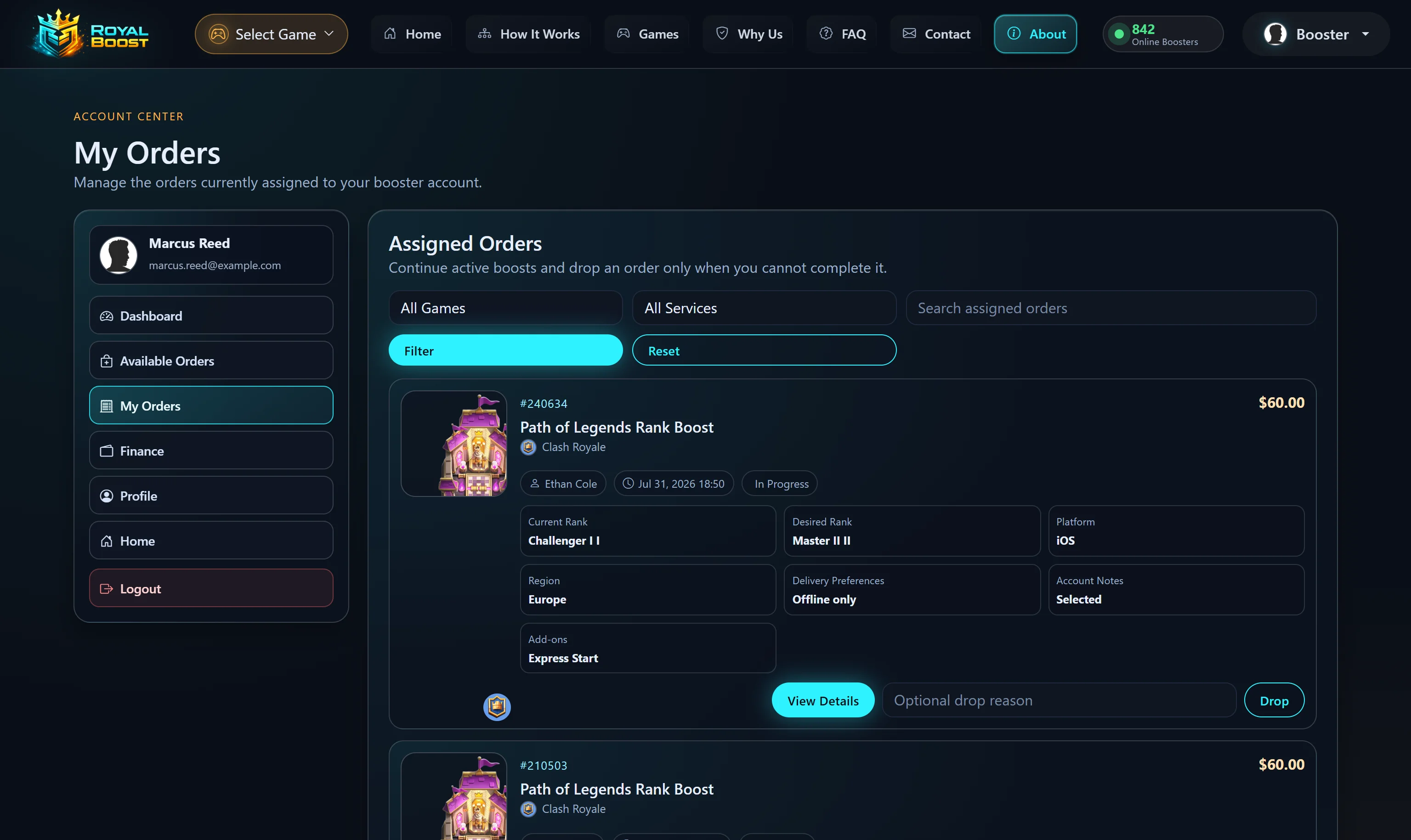Open the Games menu item
The image size is (1411, 840).
647,34
